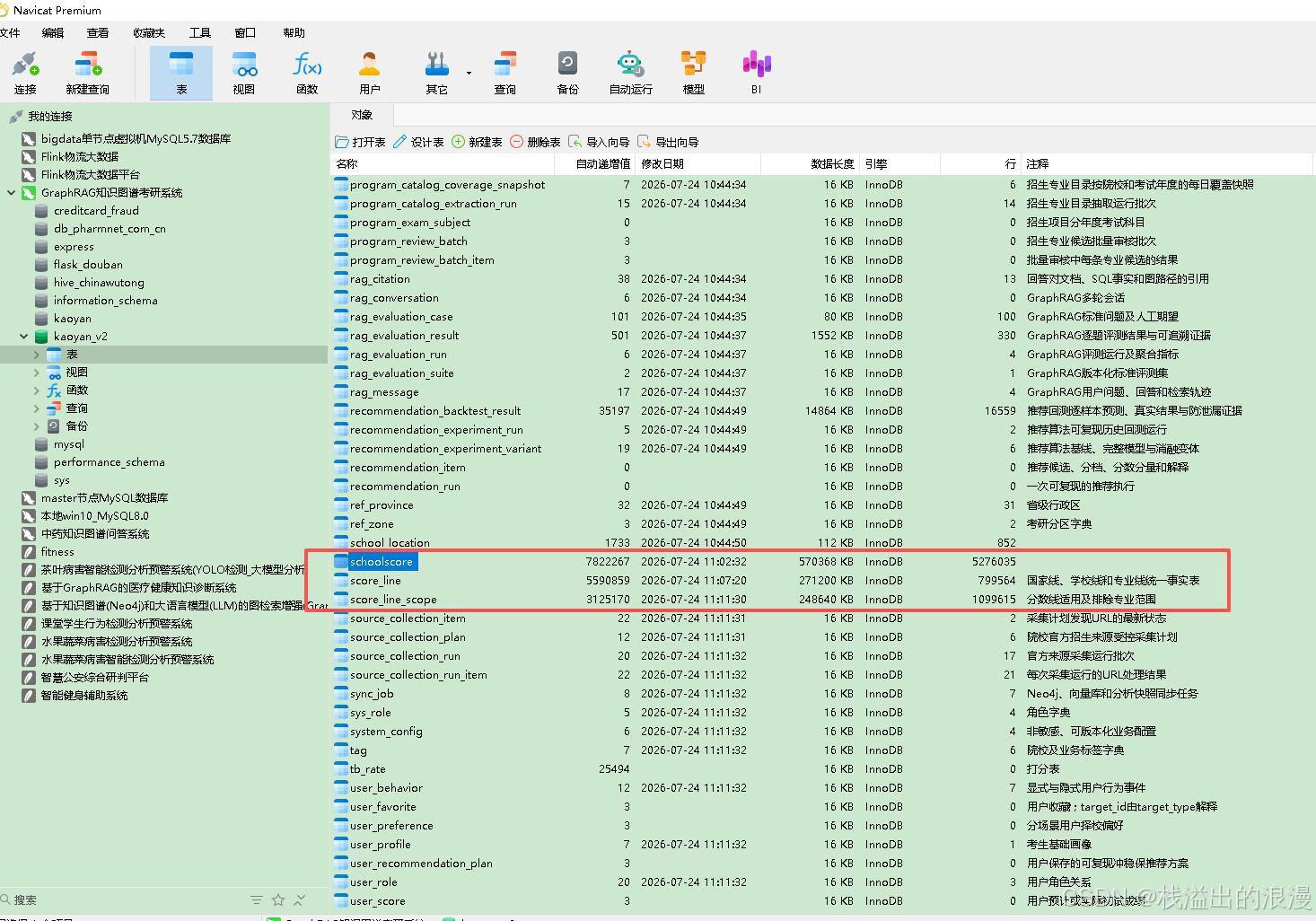
Task: Click the collapse icon in sidebar footer
Action: click(300, 899)
